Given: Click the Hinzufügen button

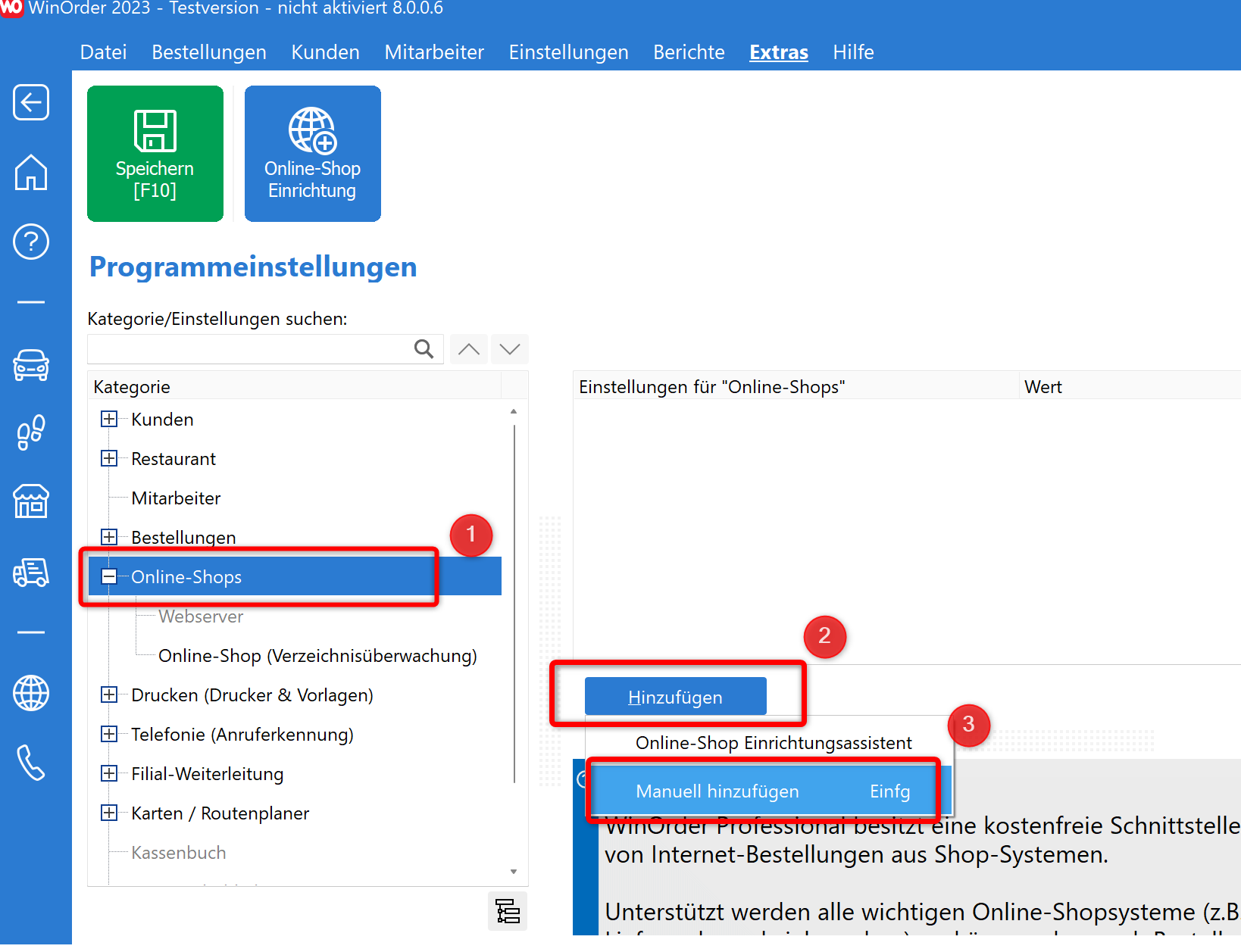Looking at the screenshot, I should point(676,697).
